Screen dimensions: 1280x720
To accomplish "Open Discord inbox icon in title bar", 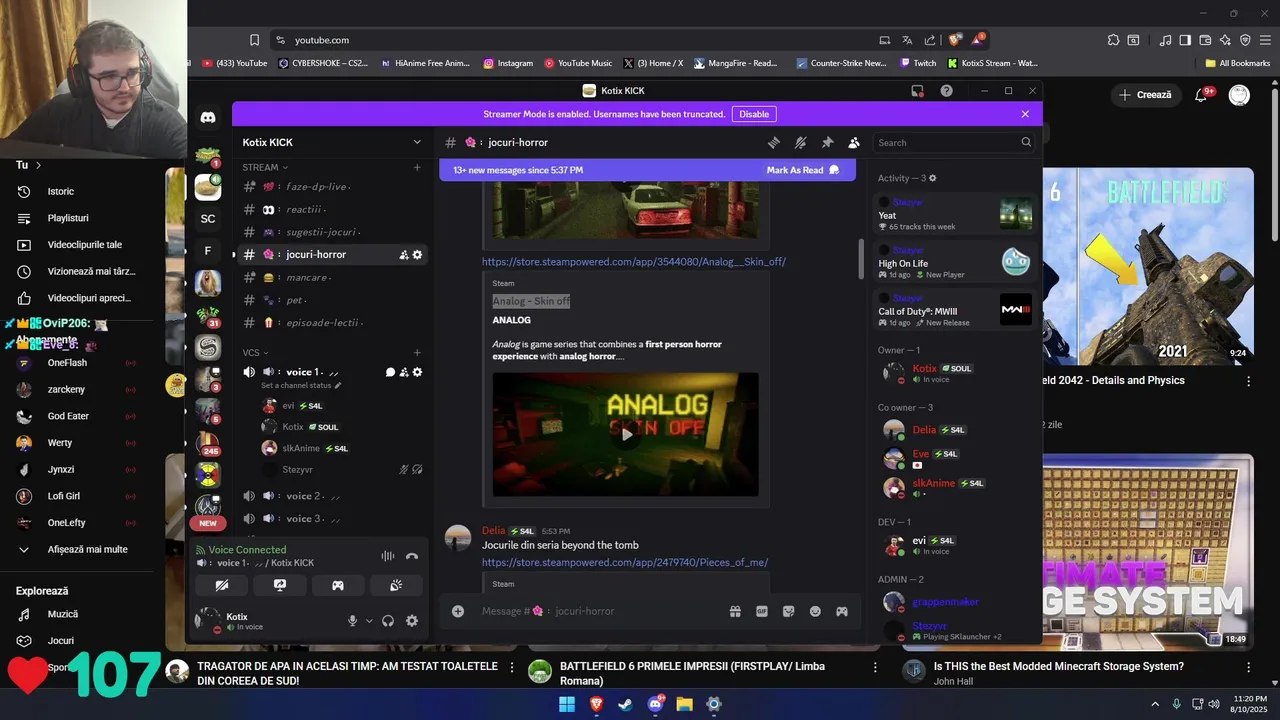I will coord(917,91).
